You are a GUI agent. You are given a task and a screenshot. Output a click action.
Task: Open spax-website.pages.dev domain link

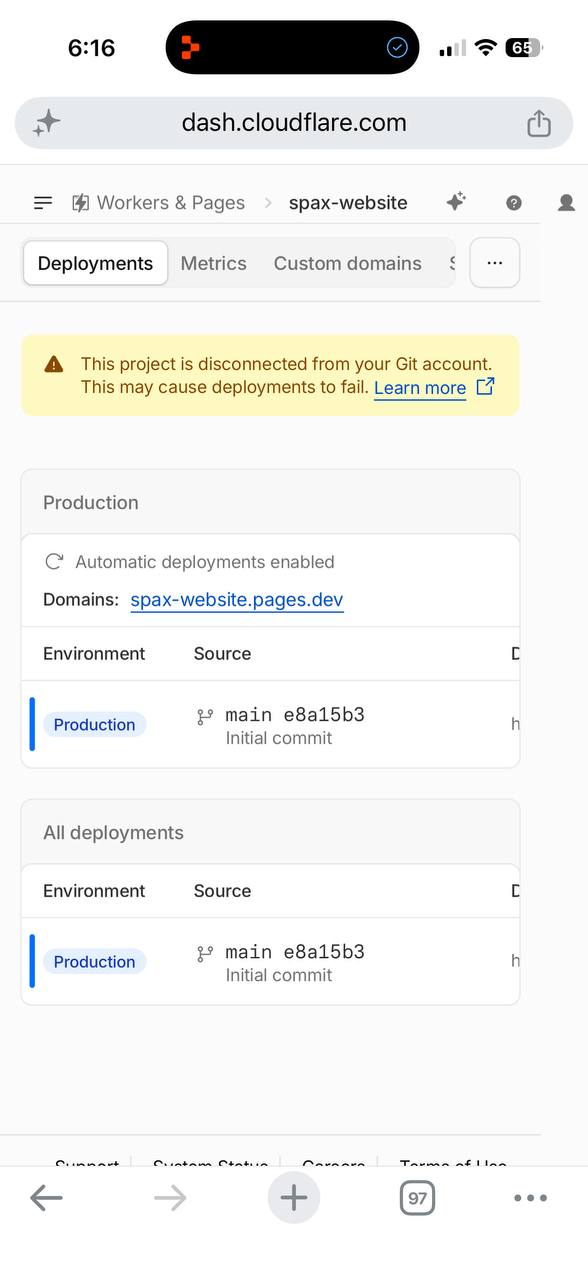[x=237, y=600]
